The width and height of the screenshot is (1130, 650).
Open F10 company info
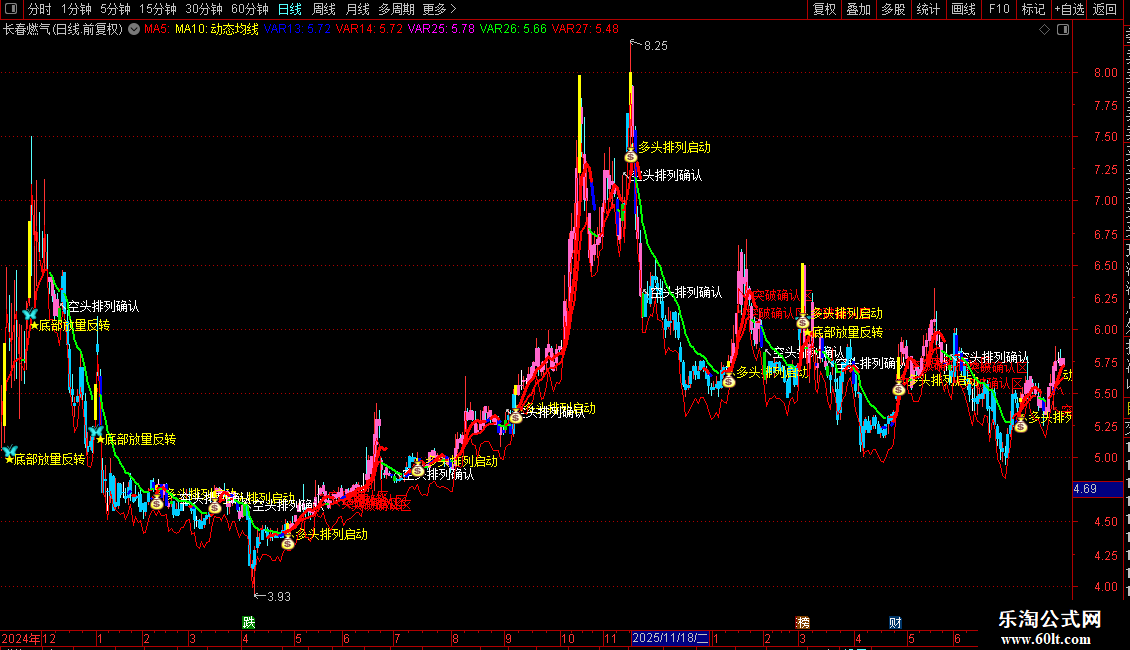[998, 9]
